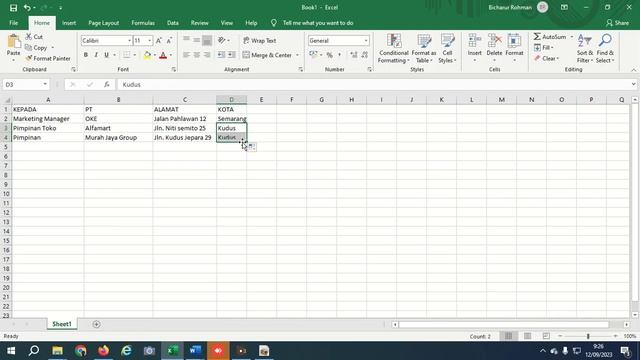Viewport: 640px width, 360px height.
Task: Click Tell me what you want to do
Action: coord(318,23)
